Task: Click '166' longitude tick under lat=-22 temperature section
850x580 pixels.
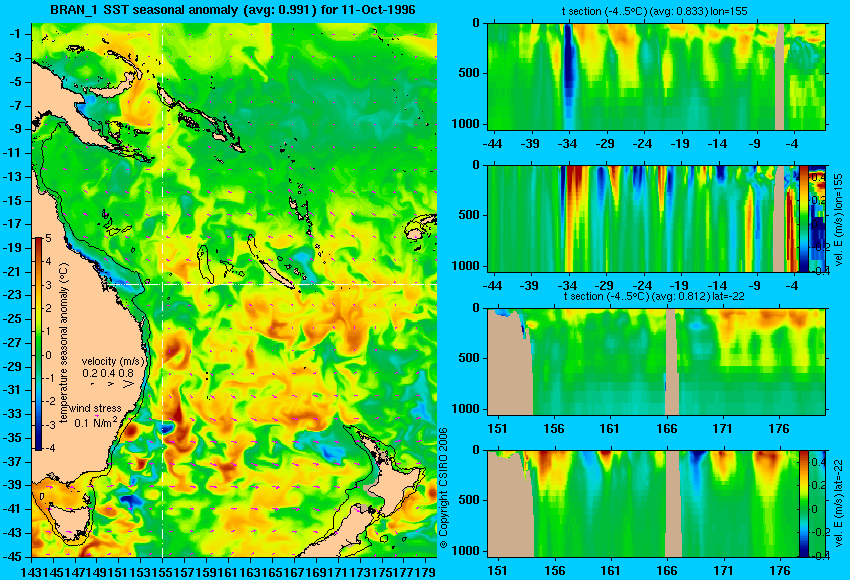Action: [667, 429]
